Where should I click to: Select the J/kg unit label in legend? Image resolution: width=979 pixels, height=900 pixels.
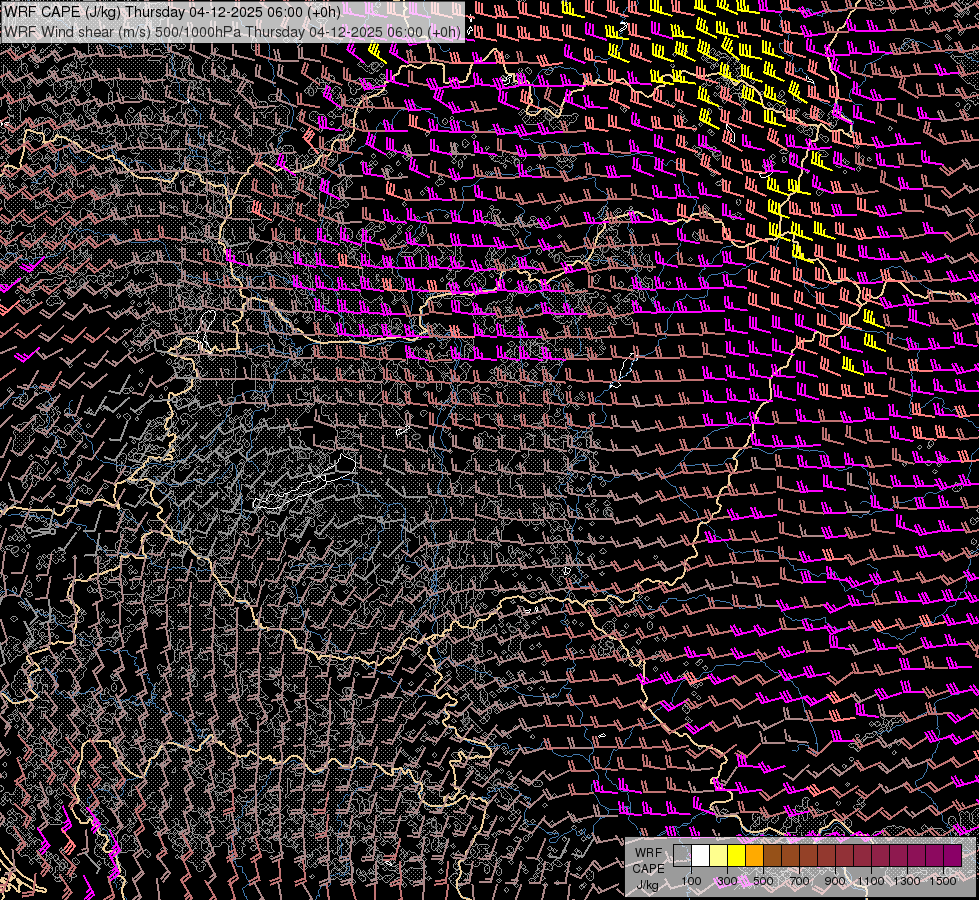(x=648, y=884)
